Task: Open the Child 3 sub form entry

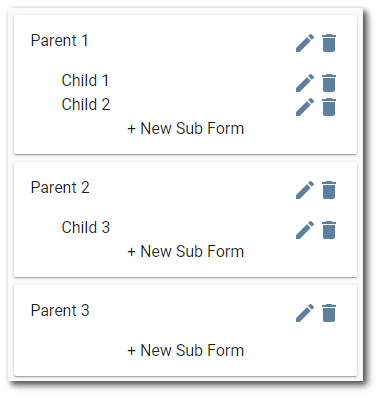Action: click(x=86, y=227)
